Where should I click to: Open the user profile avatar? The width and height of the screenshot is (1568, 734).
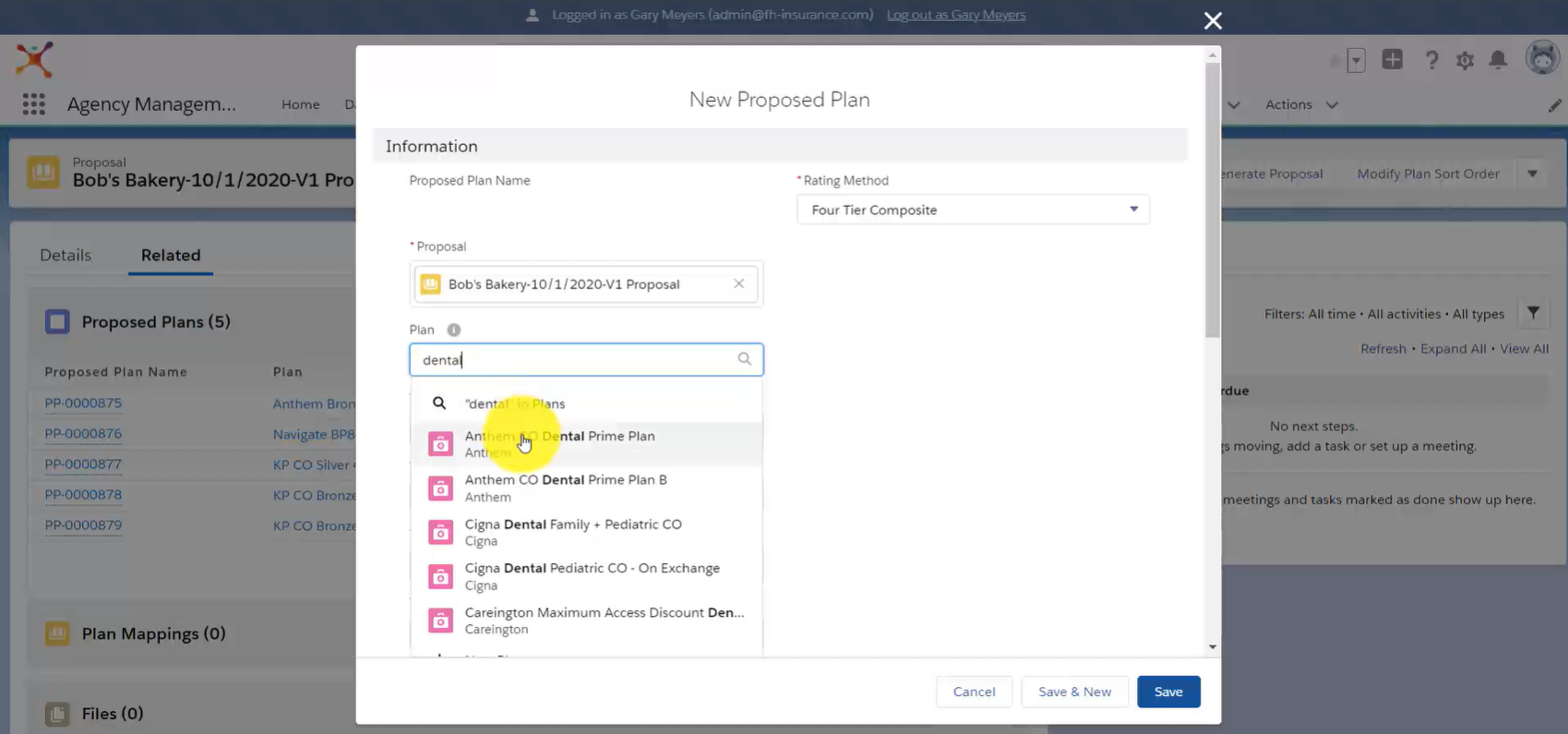point(1542,58)
